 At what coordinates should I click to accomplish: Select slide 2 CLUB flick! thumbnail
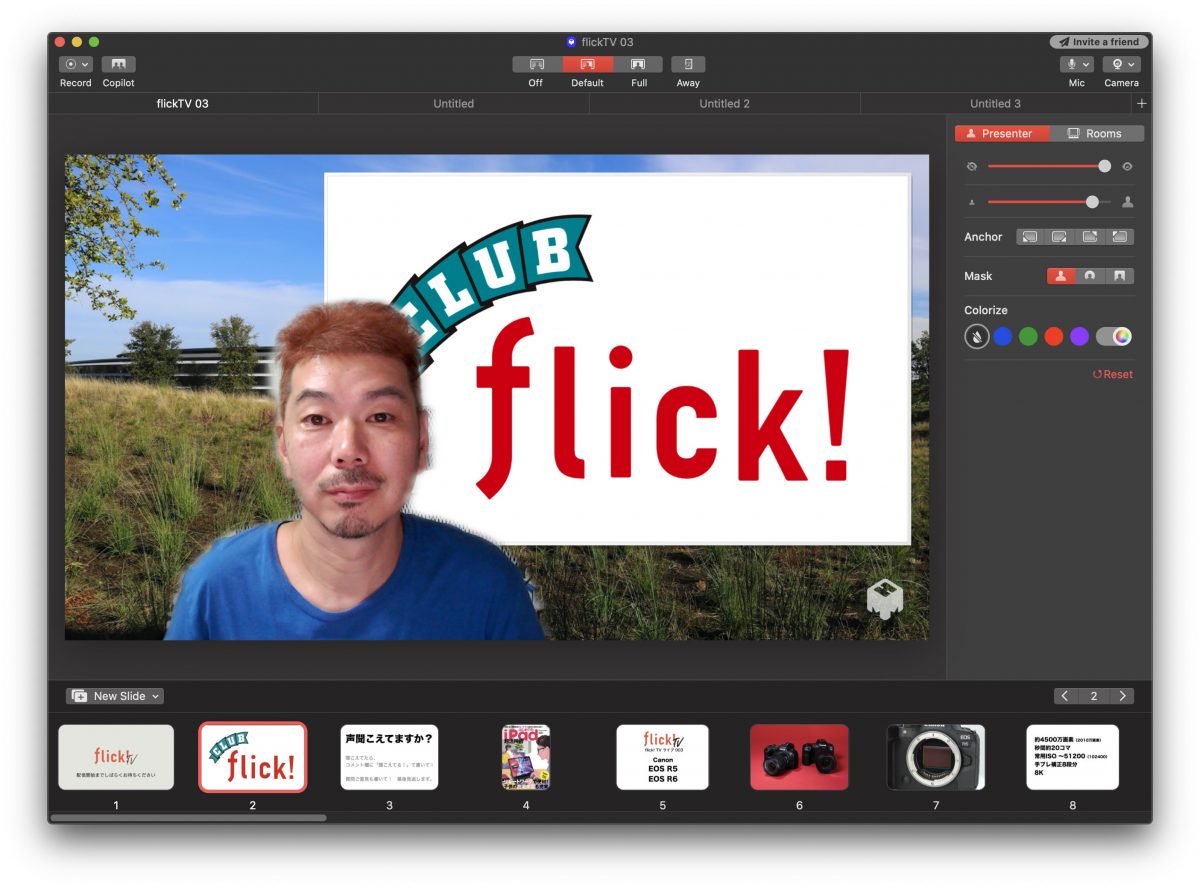coord(253,757)
